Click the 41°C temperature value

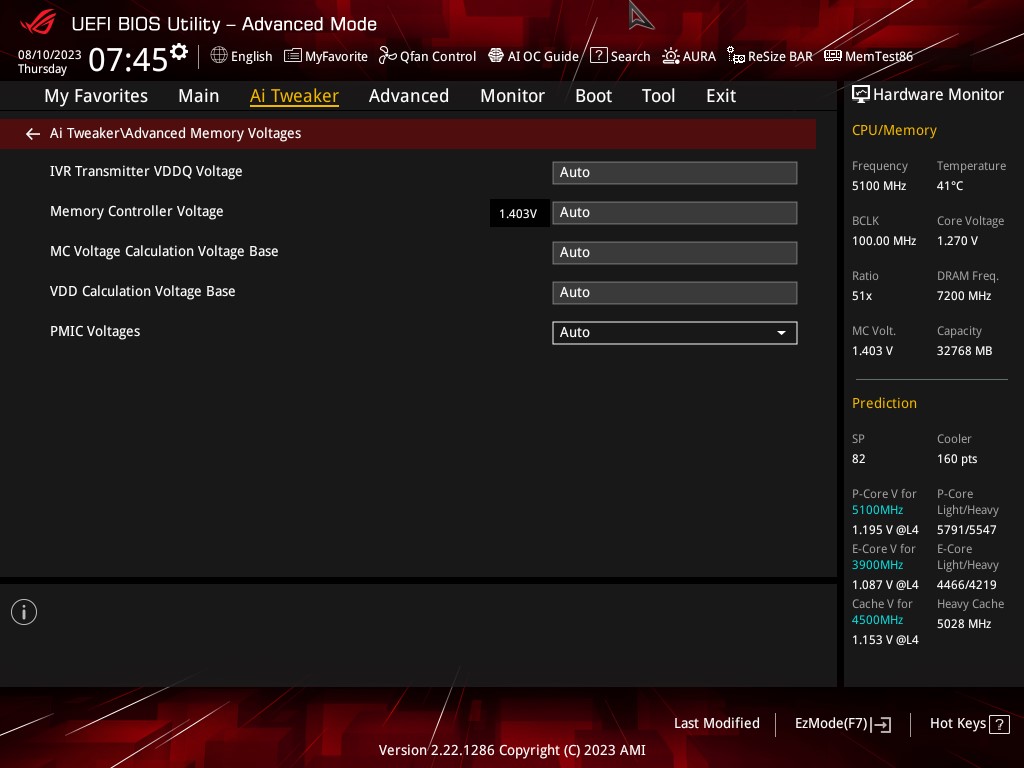coord(950,186)
